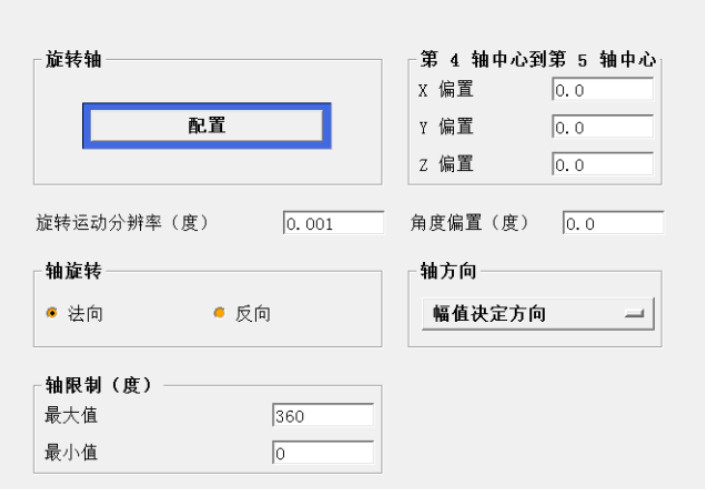Focus the 角度偏置 value field
This screenshot has width=705, height=489.
click(612, 223)
